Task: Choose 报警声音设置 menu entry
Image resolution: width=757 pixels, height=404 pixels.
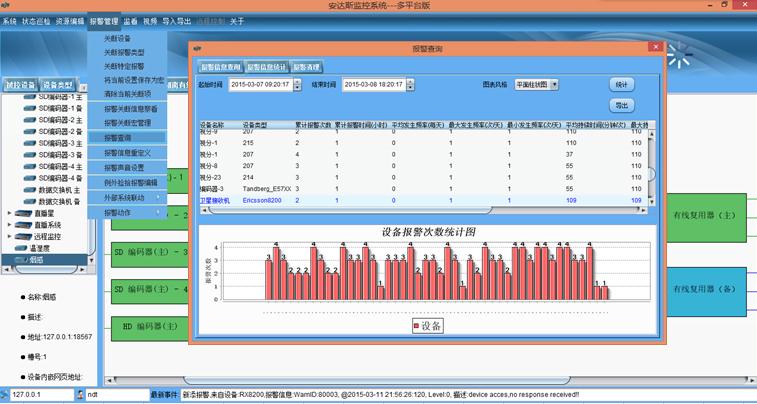Action: [x=127, y=167]
